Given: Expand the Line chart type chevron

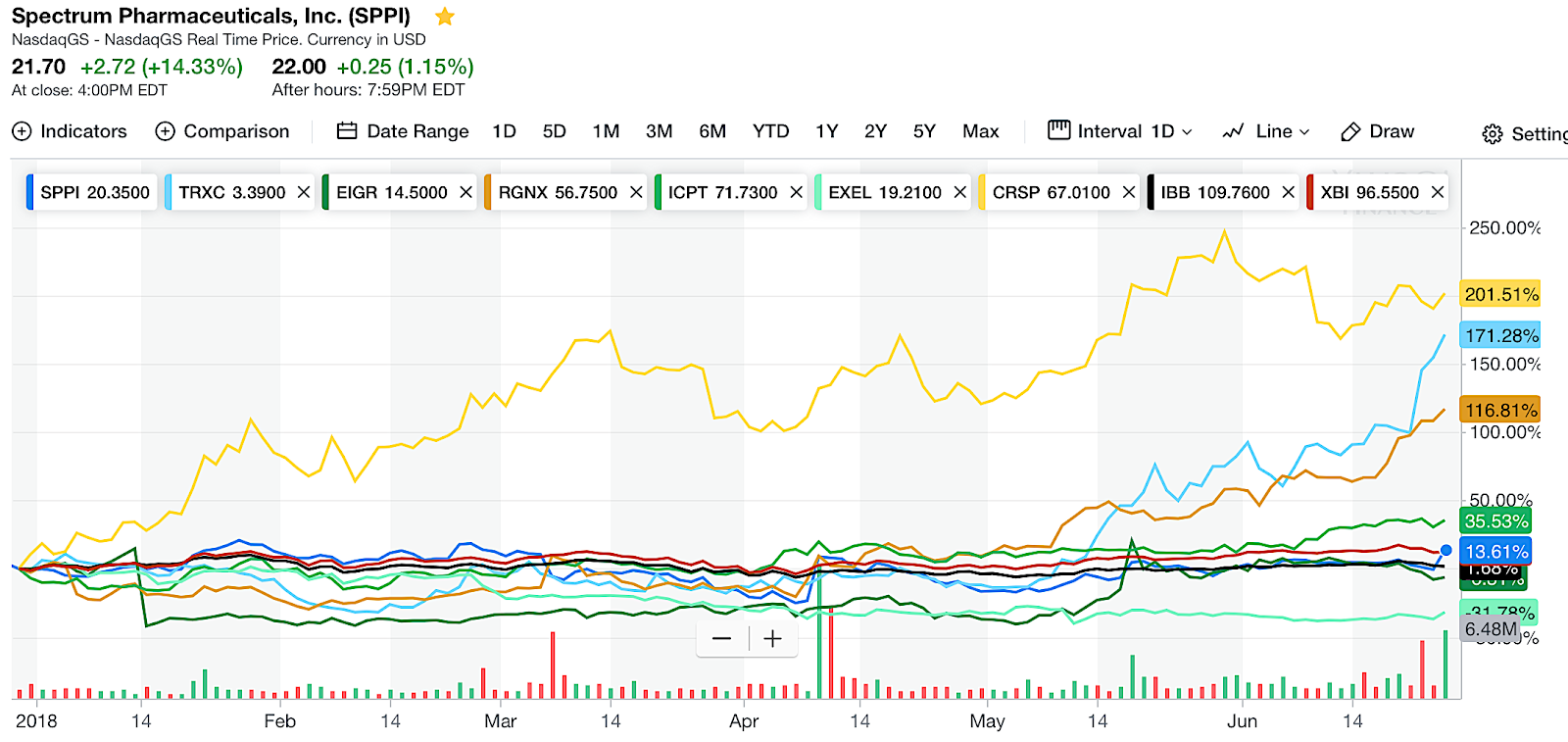Looking at the screenshot, I should (1304, 132).
